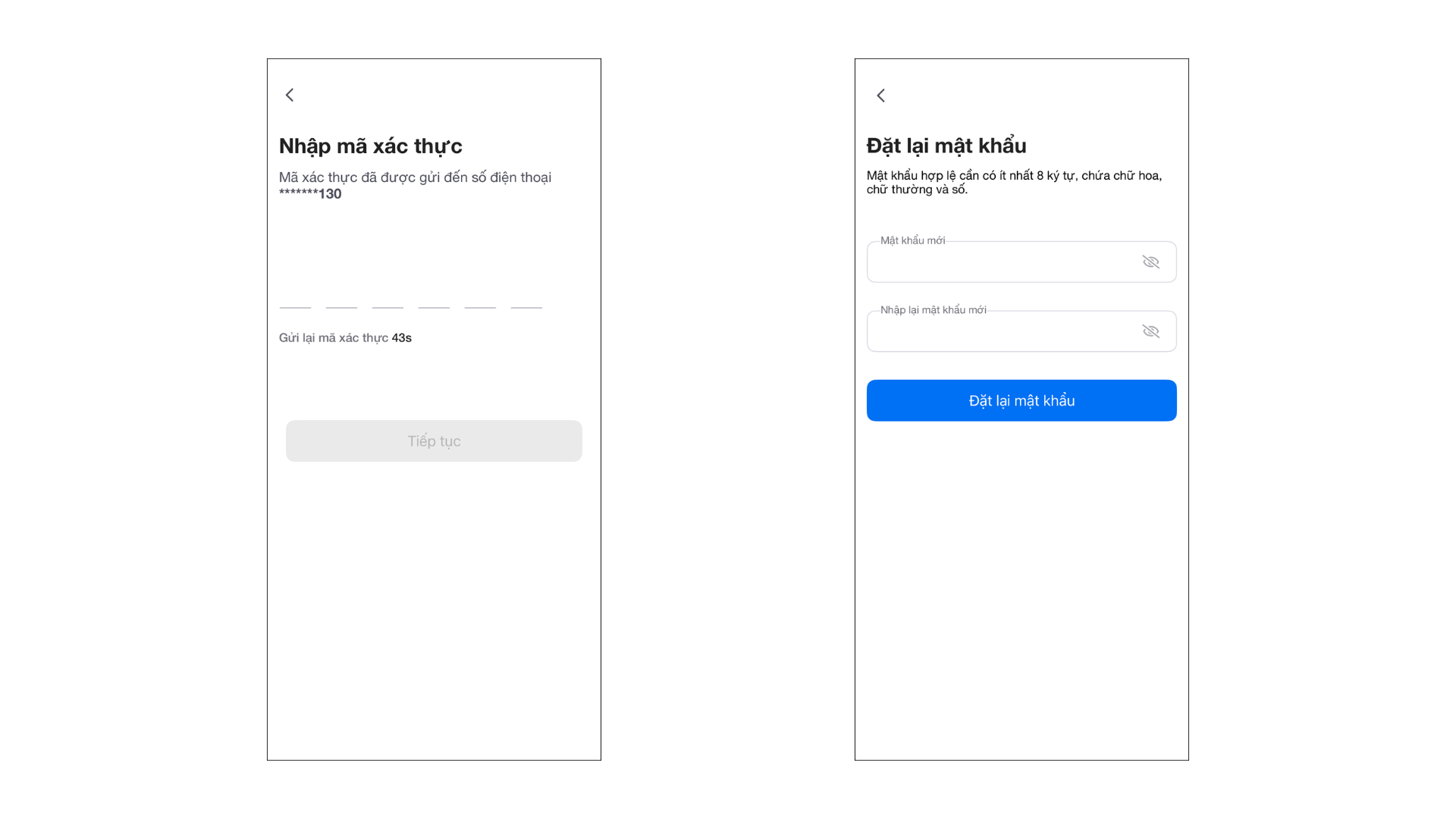Show the 'Mật khẩu mới' password text
This screenshot has height=819, width=1456.
coord(1150,262)
